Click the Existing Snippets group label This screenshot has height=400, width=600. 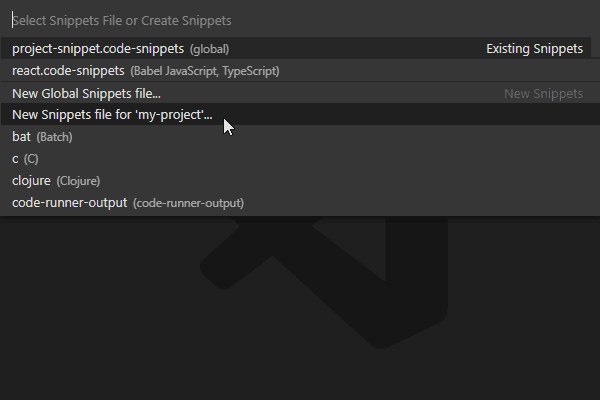[x=535, y=49]
